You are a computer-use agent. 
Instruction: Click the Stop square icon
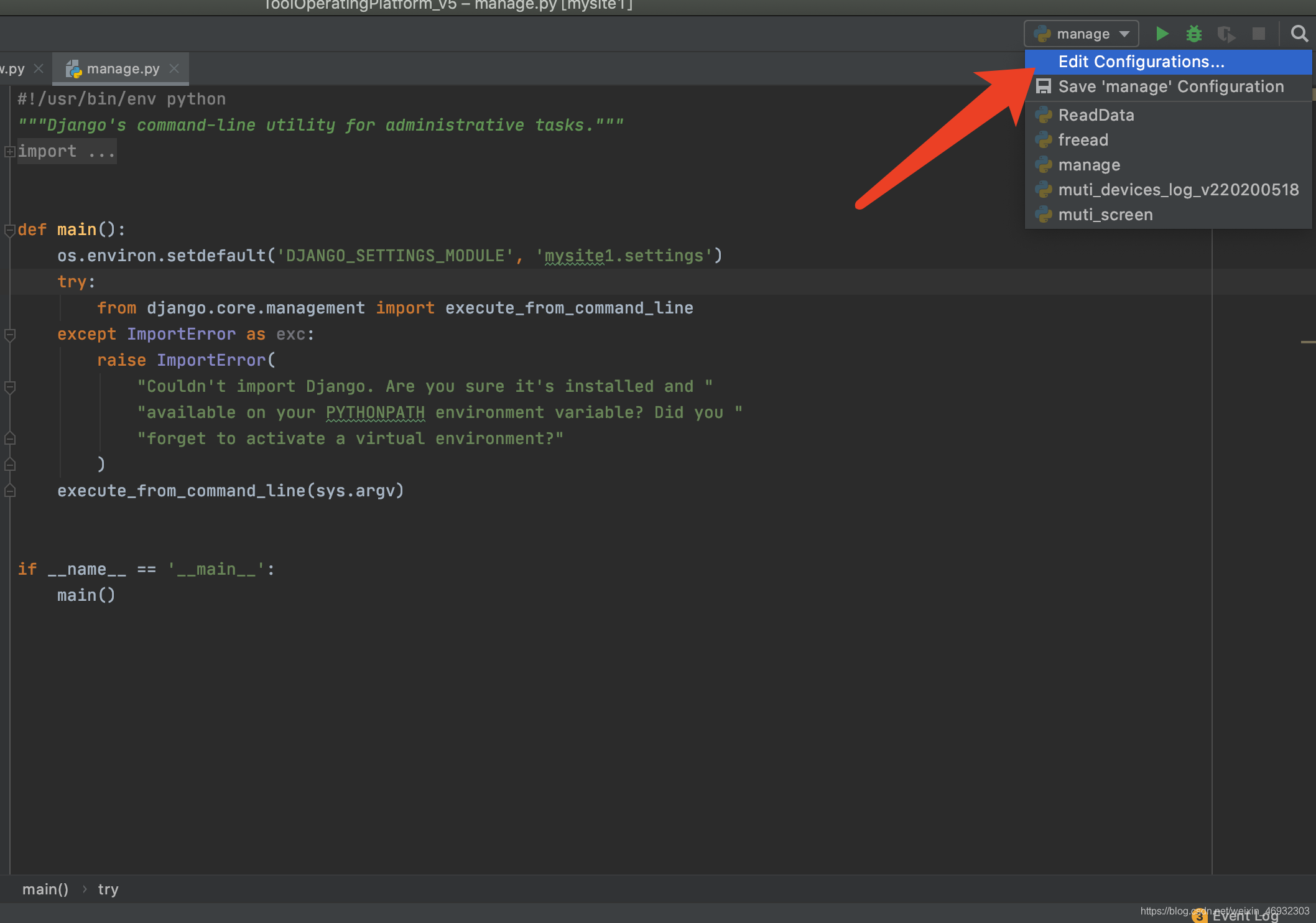1258,34
